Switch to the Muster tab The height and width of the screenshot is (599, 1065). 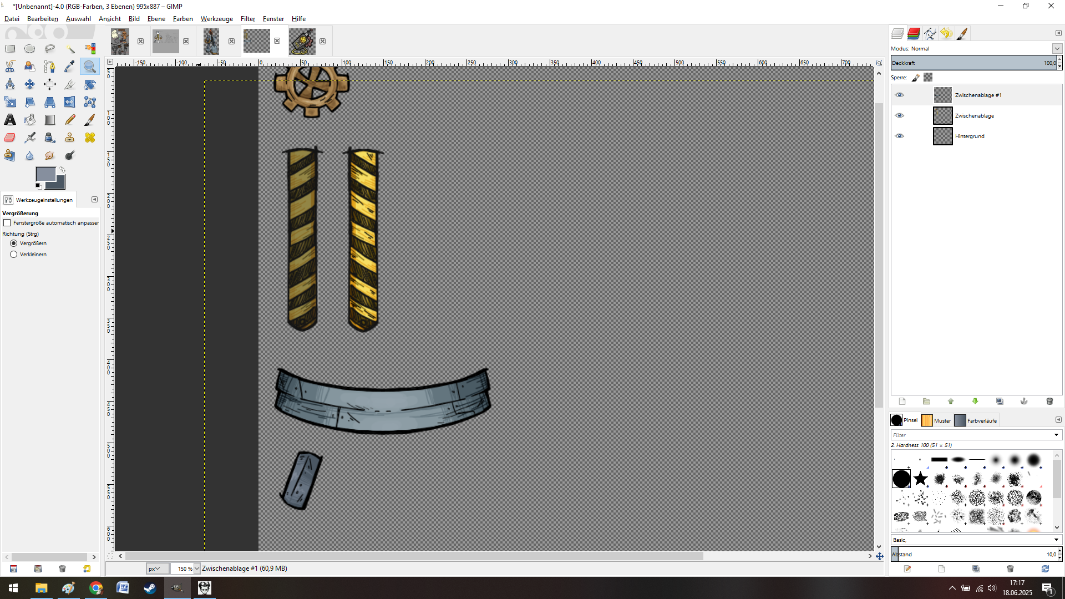click(x=935, y=421)
